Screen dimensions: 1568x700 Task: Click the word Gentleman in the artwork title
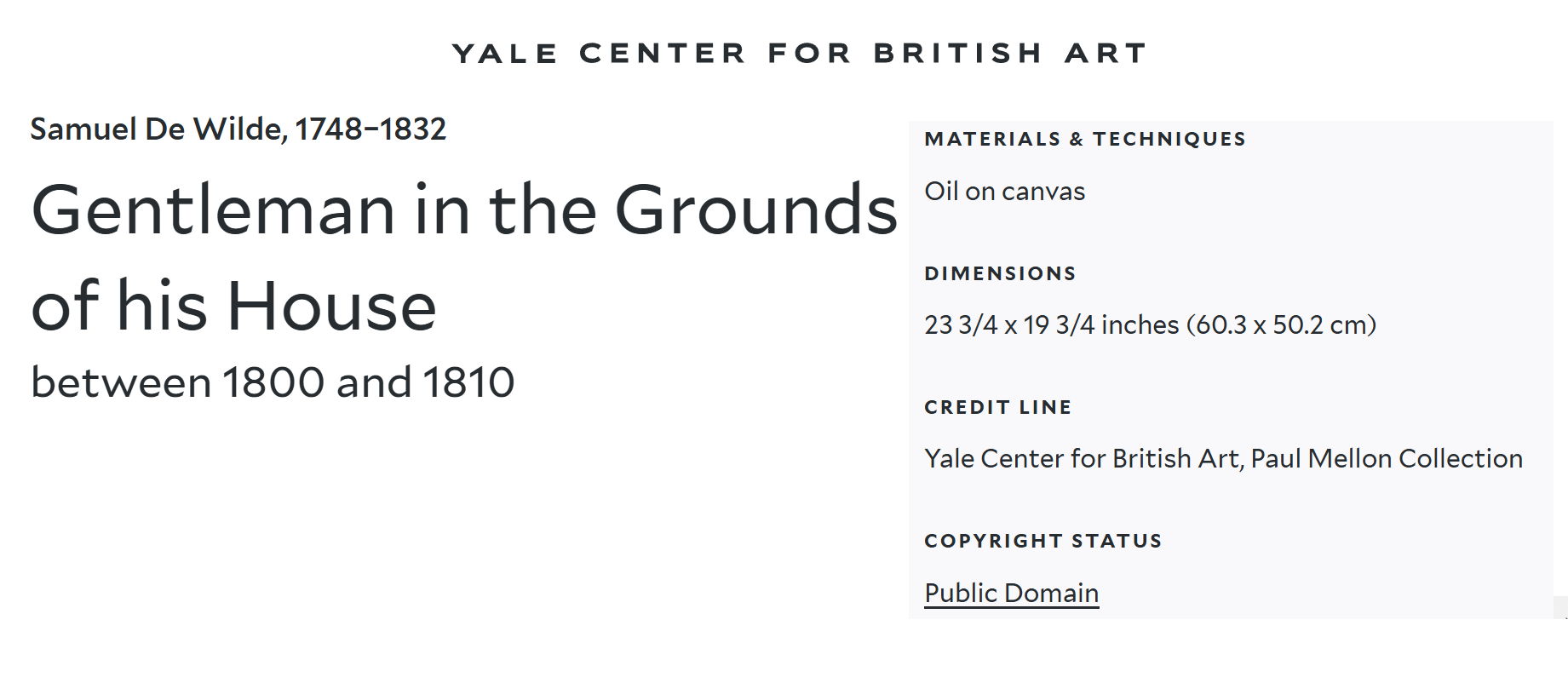click(x=213, y=210)
